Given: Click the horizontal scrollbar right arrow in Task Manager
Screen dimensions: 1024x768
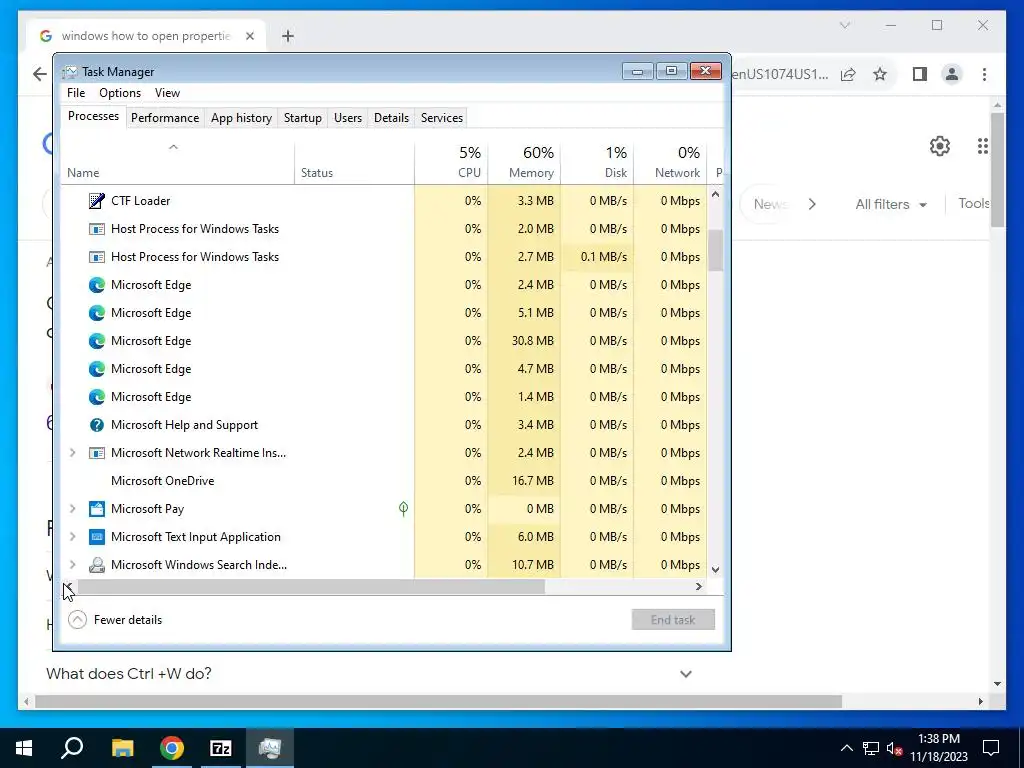Looking at the screenshot, I should (x=699, y=586).
